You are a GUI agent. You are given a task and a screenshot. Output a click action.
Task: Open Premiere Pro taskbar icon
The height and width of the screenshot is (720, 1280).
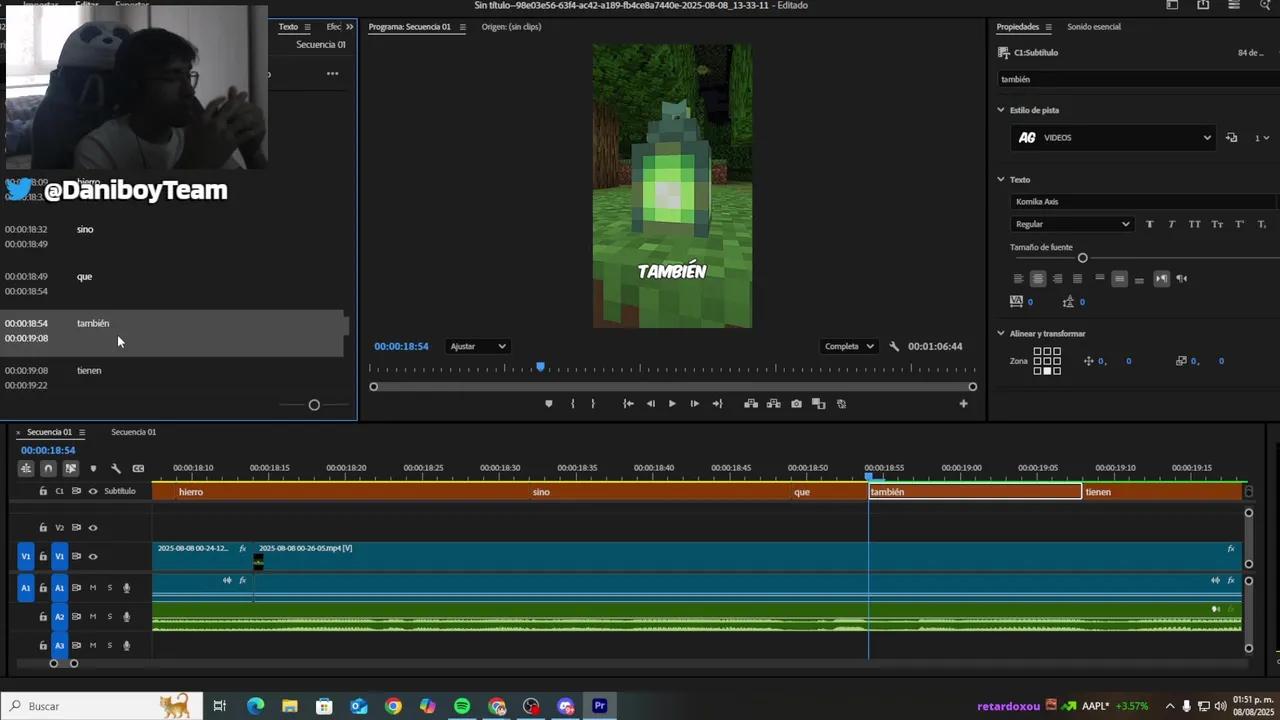point(600,706)
